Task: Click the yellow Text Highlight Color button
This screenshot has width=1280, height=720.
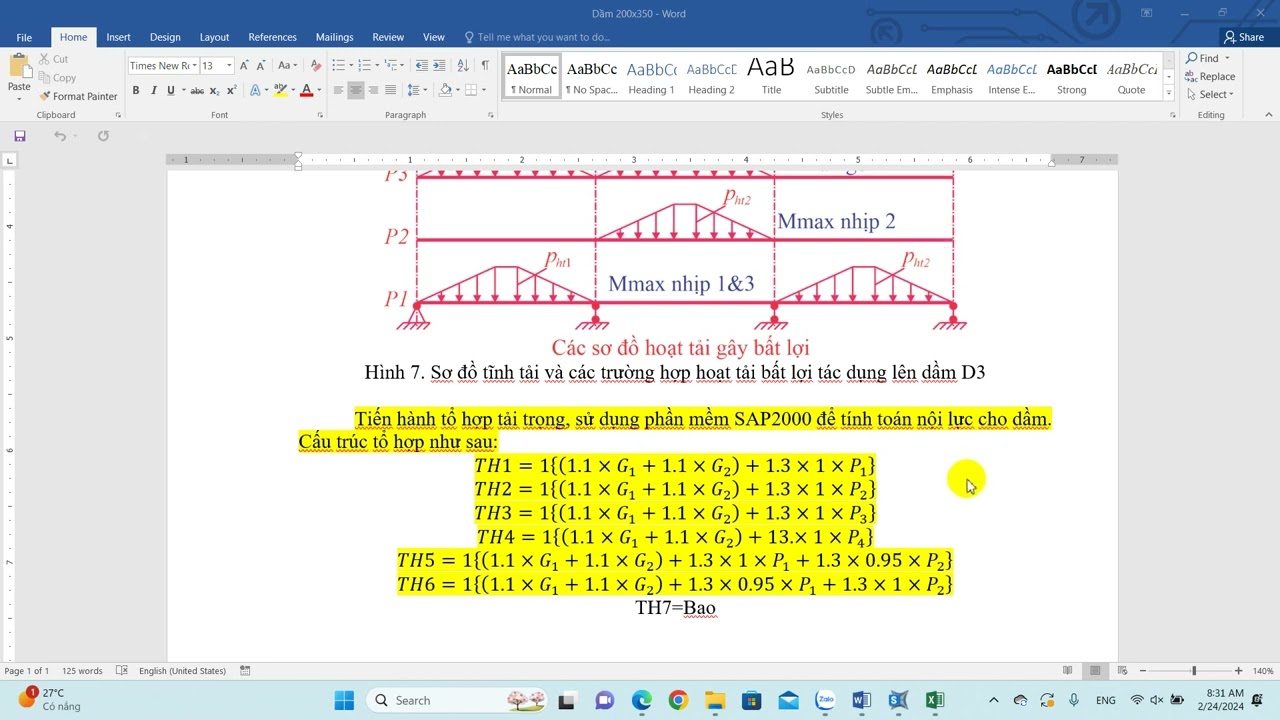Action: pyautogui.click(x=280, y=91)
